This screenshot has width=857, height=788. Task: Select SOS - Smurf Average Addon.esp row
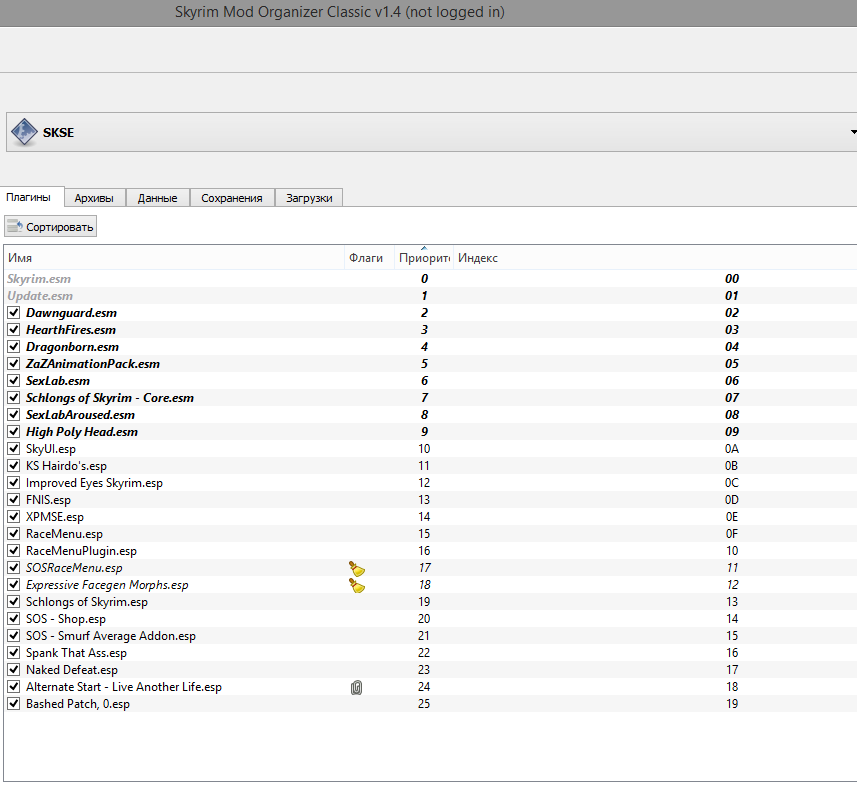[430, 636]
